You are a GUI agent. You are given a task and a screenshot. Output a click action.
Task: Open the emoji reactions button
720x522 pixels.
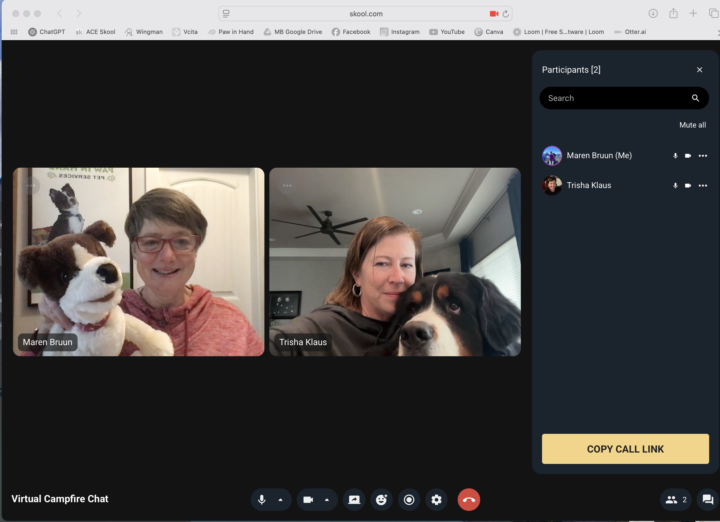click(x=382, y=500)
